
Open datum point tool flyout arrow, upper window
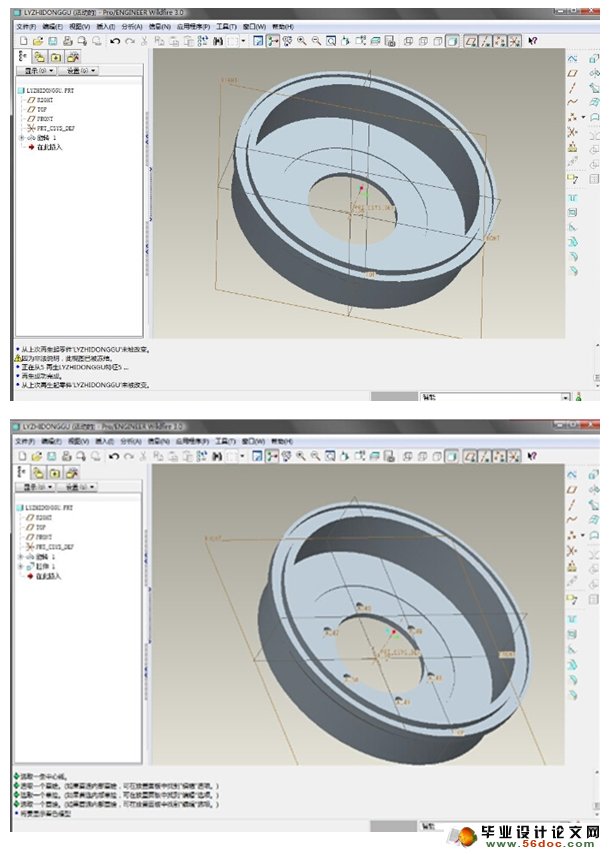pos(583,117)
